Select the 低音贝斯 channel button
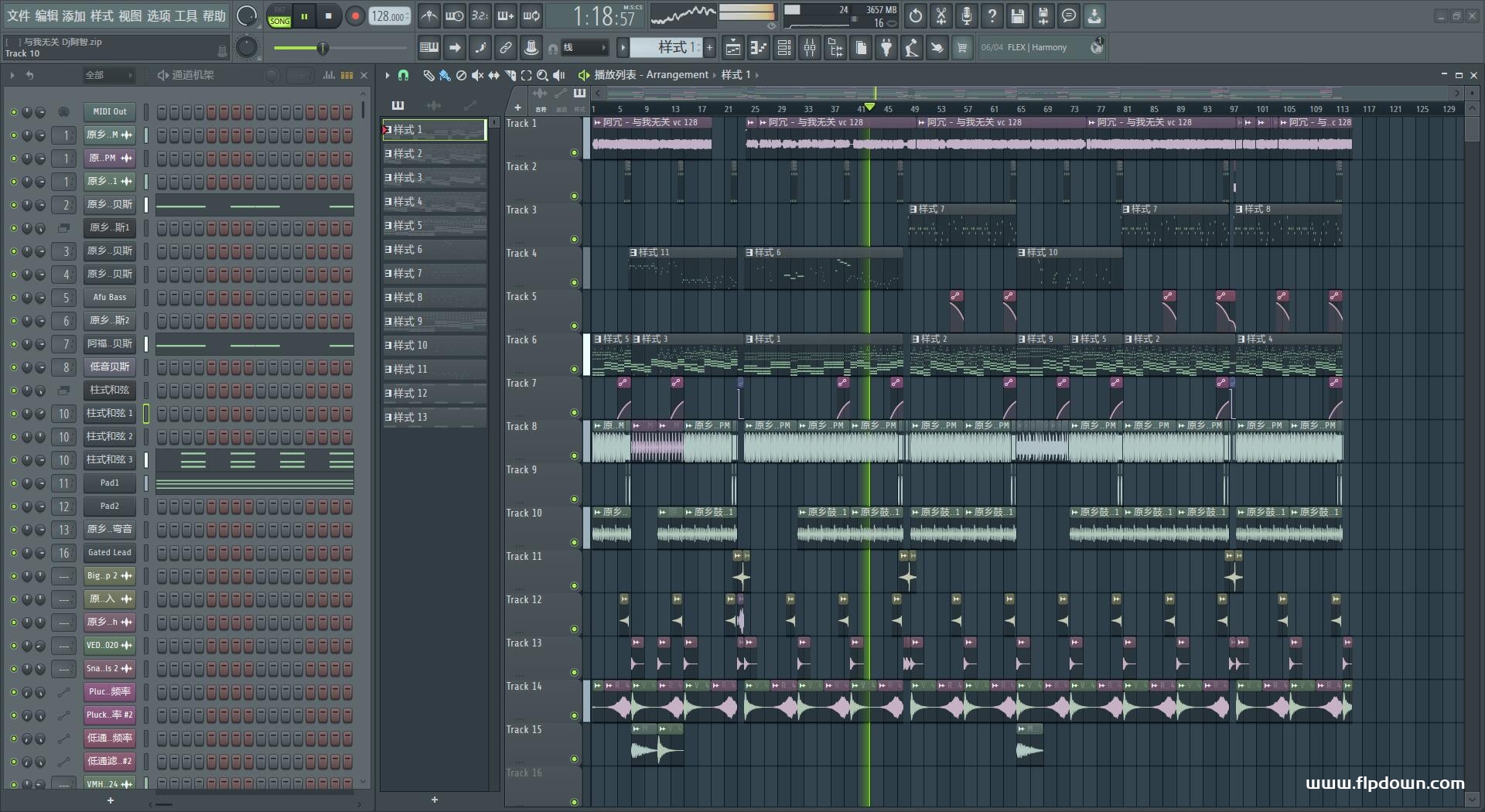The image size is (1485, 812). [110, 367]
